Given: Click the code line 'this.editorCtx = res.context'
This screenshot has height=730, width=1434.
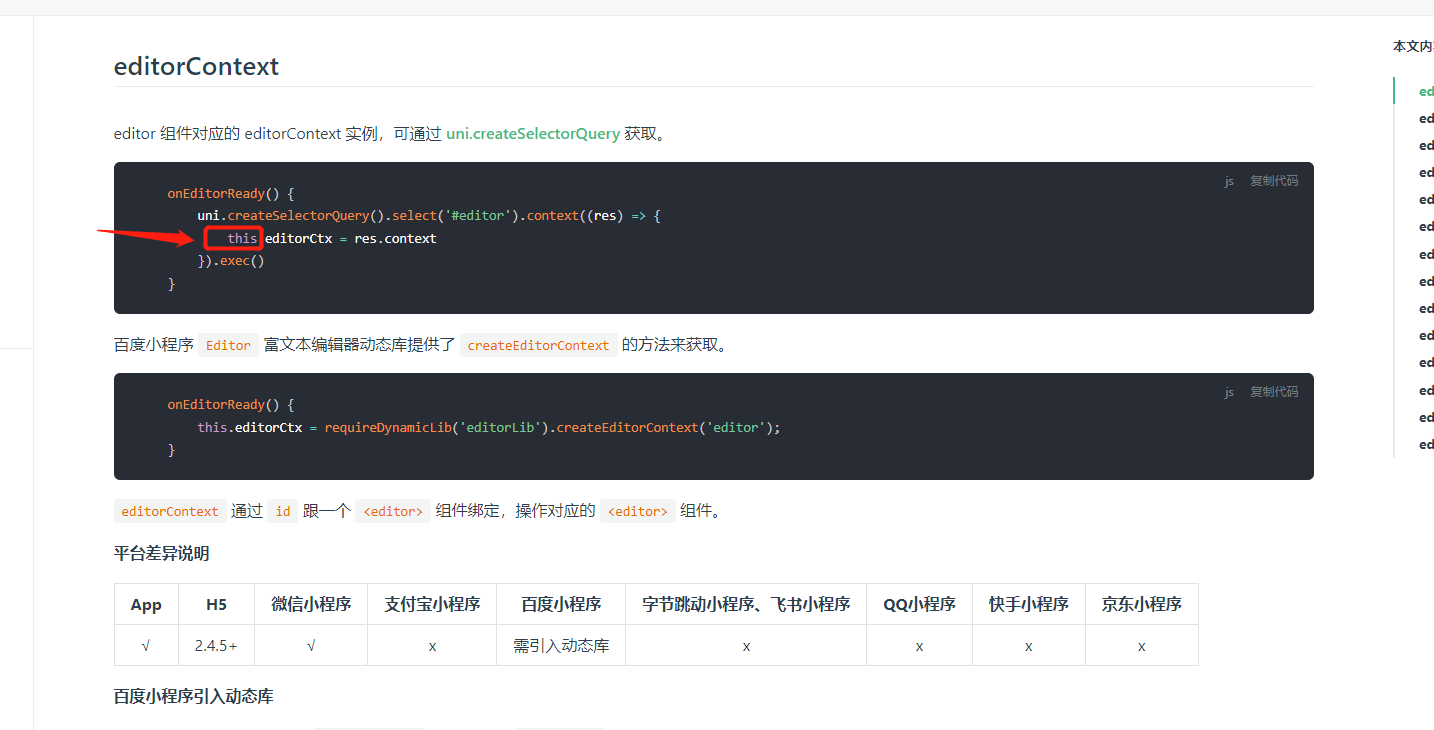Looking at the screenshot, I should coord(332,238).
